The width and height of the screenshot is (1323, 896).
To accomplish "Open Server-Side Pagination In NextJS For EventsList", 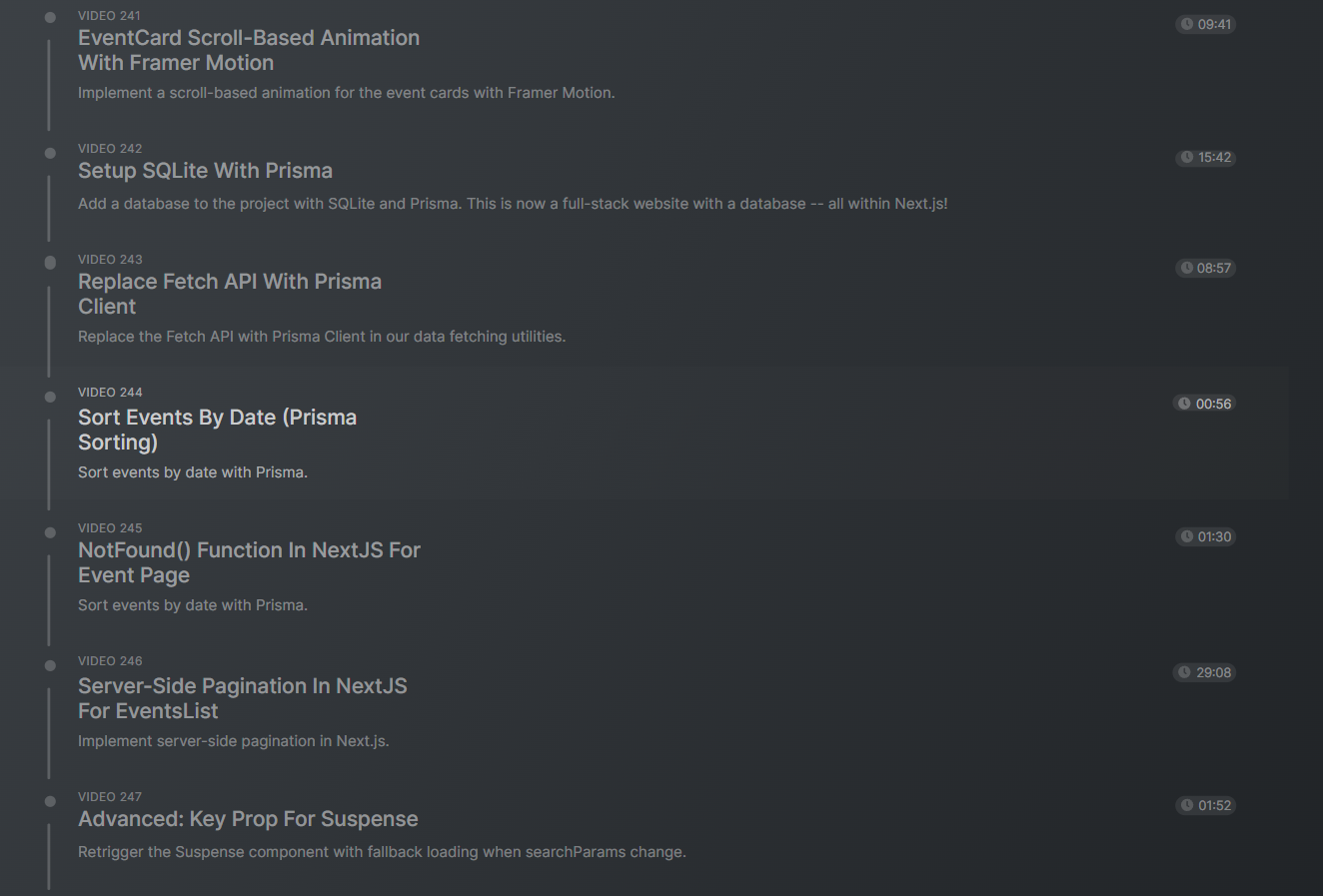I will [243, 698].
